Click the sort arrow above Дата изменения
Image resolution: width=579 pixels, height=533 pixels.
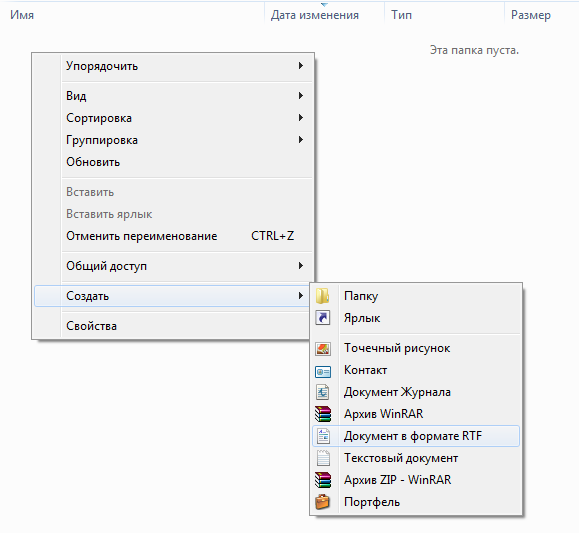[x=324, y=5]
